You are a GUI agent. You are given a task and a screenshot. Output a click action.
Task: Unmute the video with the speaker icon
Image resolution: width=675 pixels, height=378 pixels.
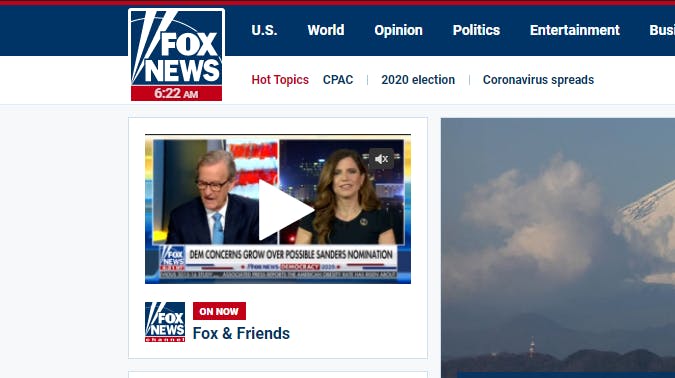point(381,159)
